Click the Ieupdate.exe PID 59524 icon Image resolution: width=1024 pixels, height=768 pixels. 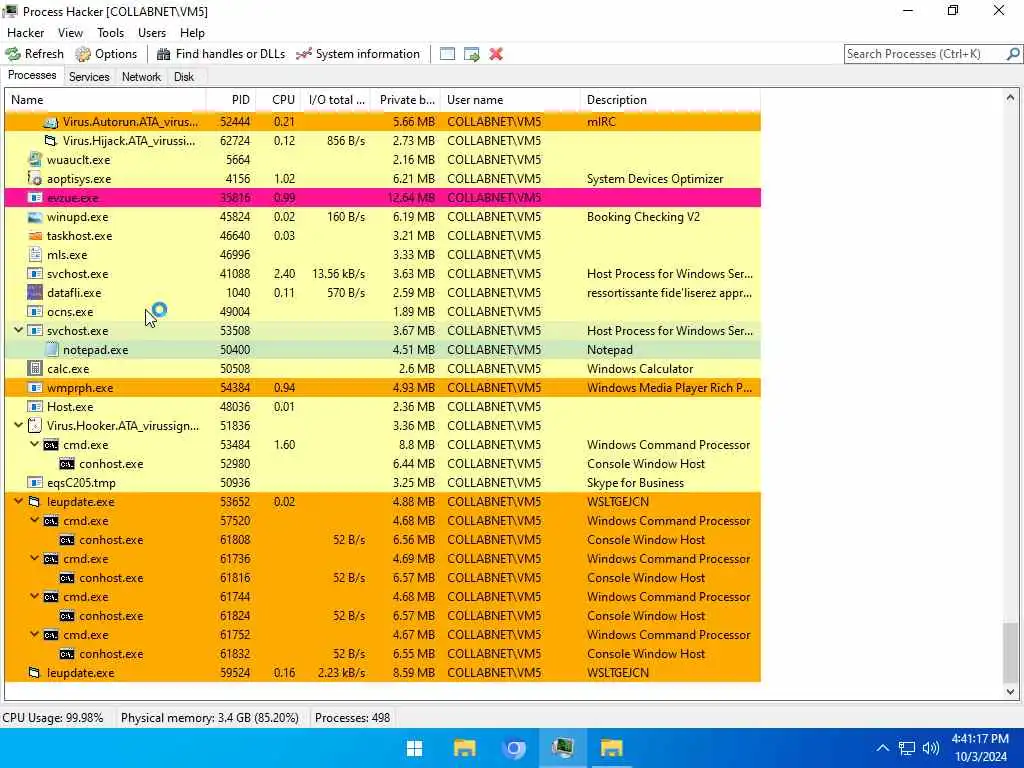[x=35, y=673]
